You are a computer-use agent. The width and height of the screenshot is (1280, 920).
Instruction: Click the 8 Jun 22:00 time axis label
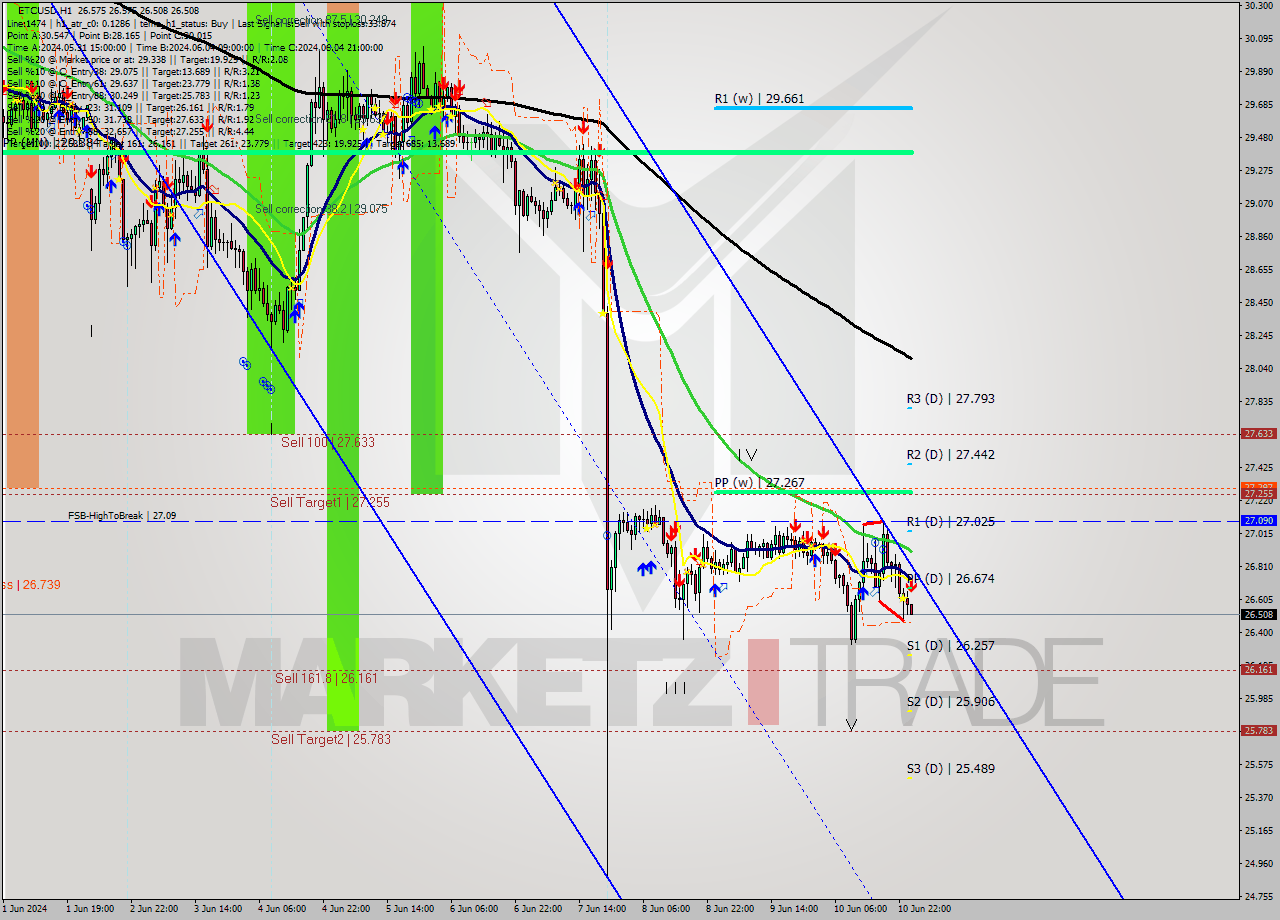point(729,909)
